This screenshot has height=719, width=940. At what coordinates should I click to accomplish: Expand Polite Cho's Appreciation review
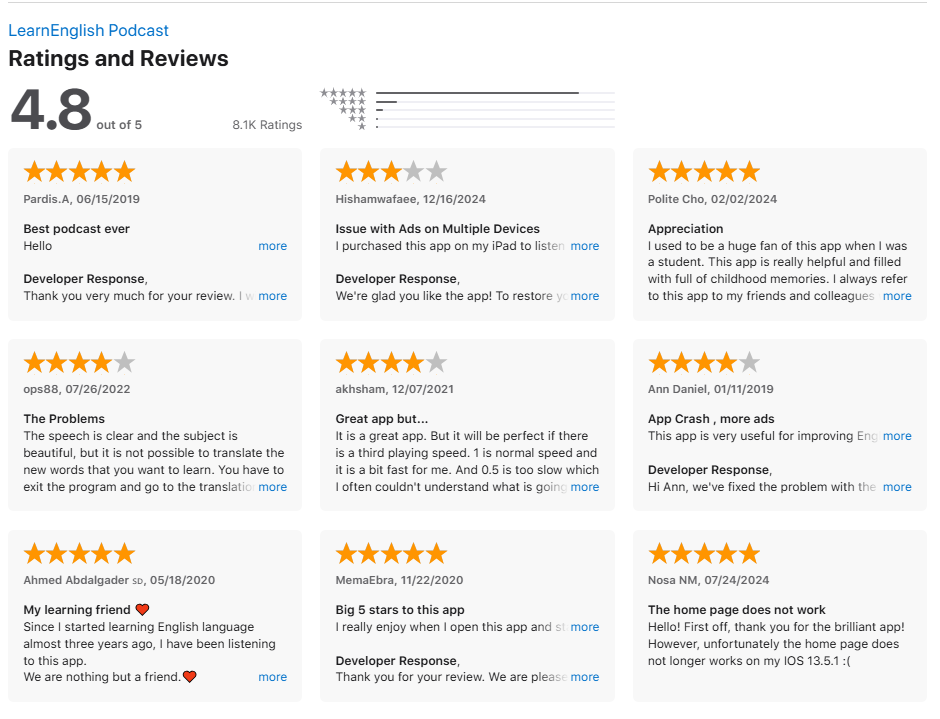[x=897, y=296]
